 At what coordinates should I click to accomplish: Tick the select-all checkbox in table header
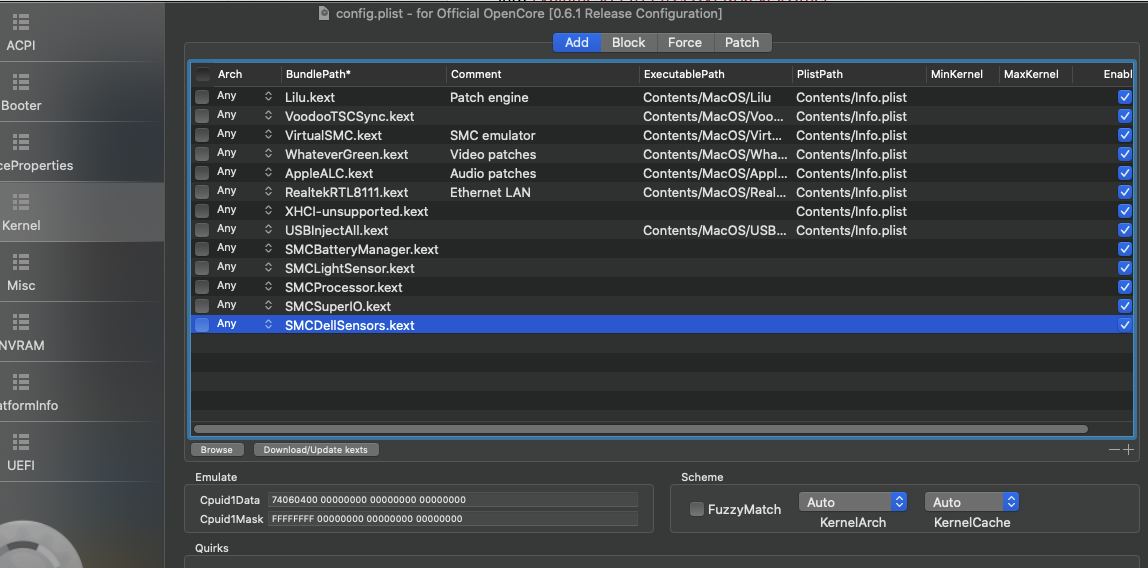pyautogui.click(x=202, y=74)
